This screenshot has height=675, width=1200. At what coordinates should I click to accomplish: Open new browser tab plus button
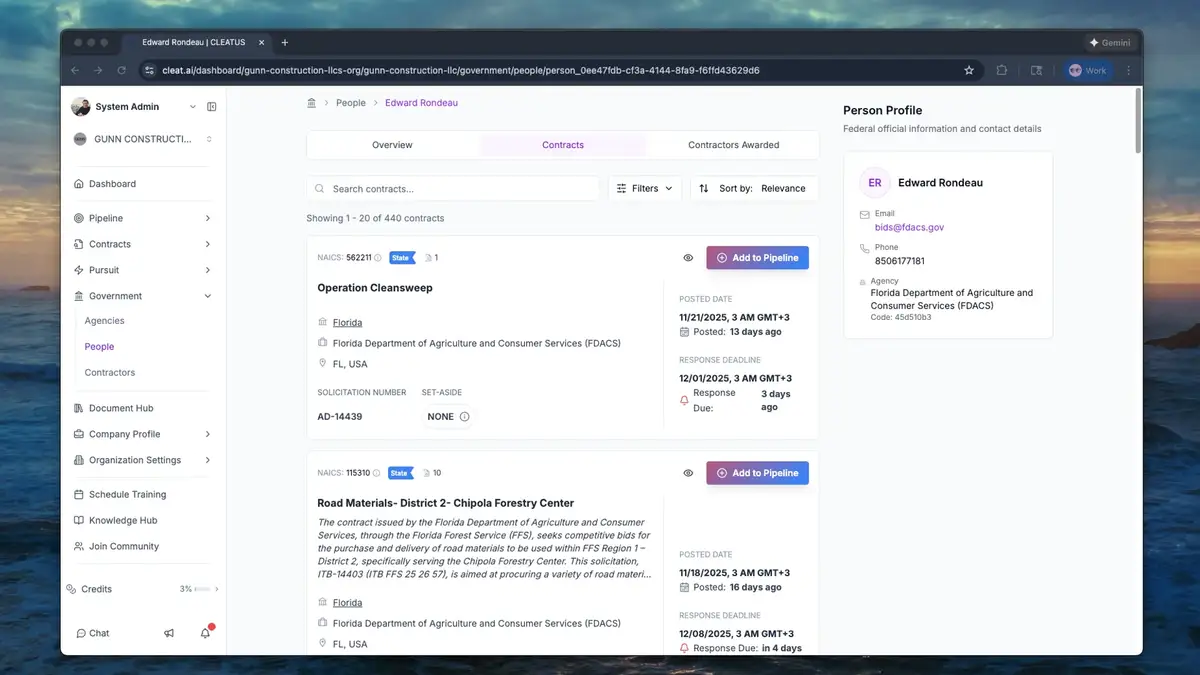point(285,43)
